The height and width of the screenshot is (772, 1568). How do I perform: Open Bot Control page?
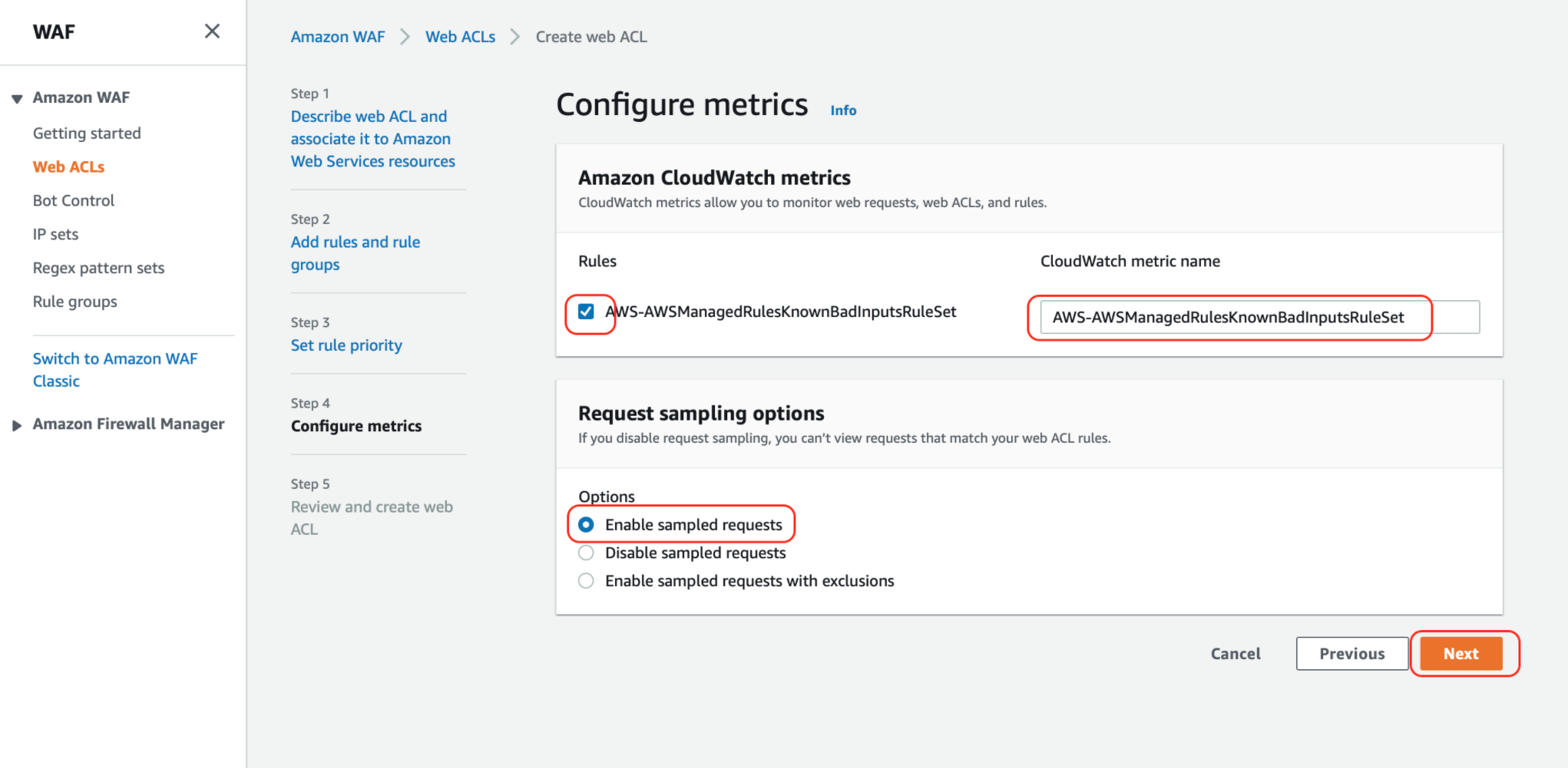tap(74, 200)
